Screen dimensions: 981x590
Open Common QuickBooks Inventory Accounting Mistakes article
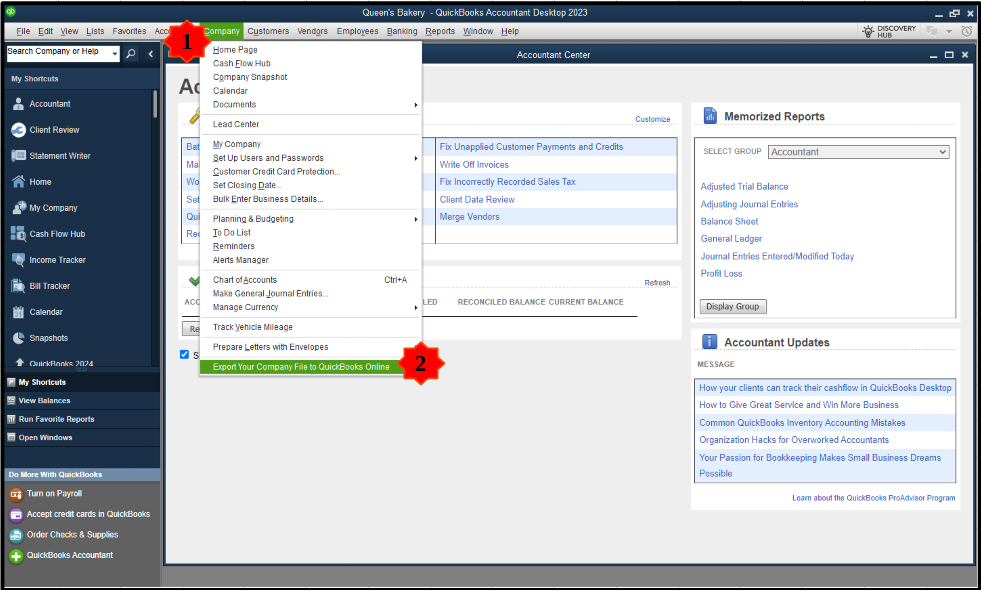tap(802, 423)
